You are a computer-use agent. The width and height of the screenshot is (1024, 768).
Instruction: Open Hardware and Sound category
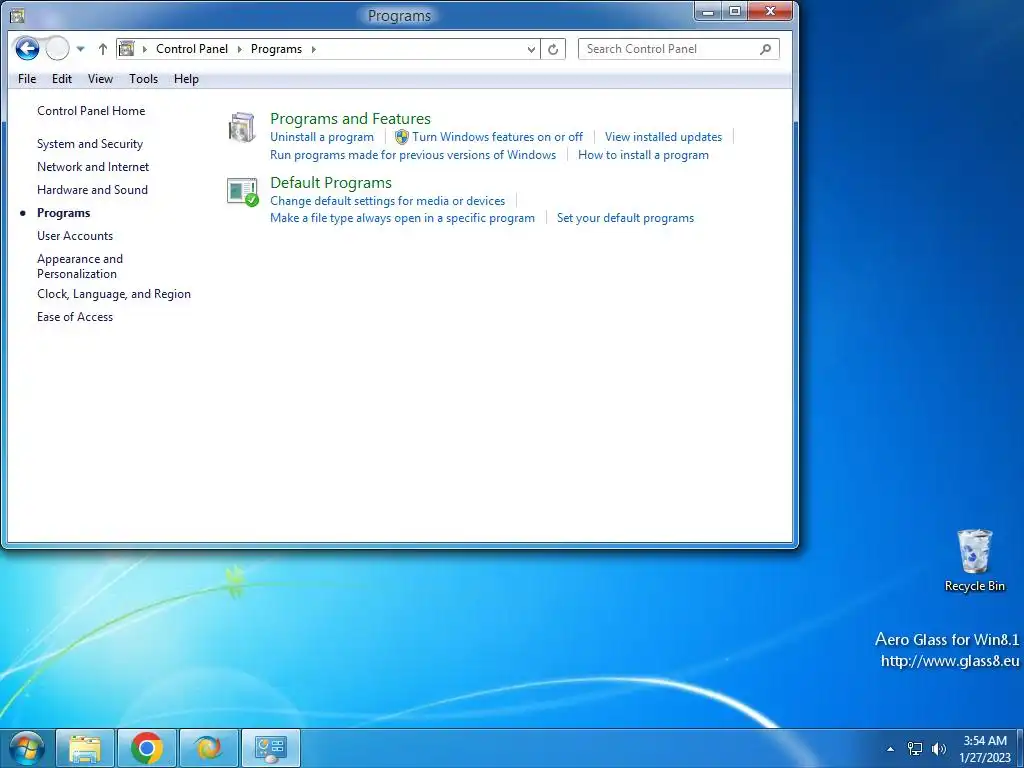[92, 189]
